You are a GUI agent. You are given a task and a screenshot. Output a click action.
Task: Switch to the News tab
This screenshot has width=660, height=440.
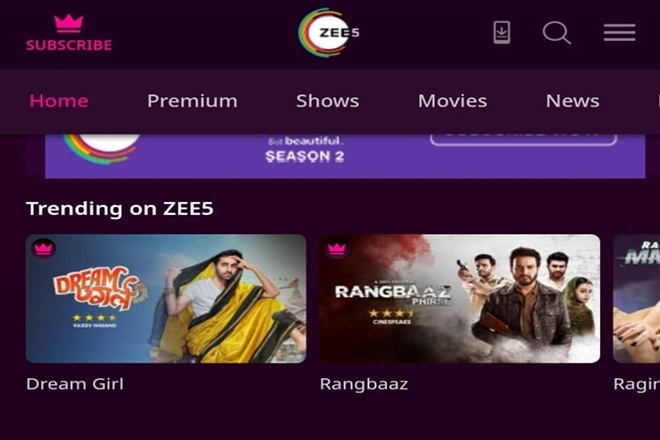click(x=572, y=101)
